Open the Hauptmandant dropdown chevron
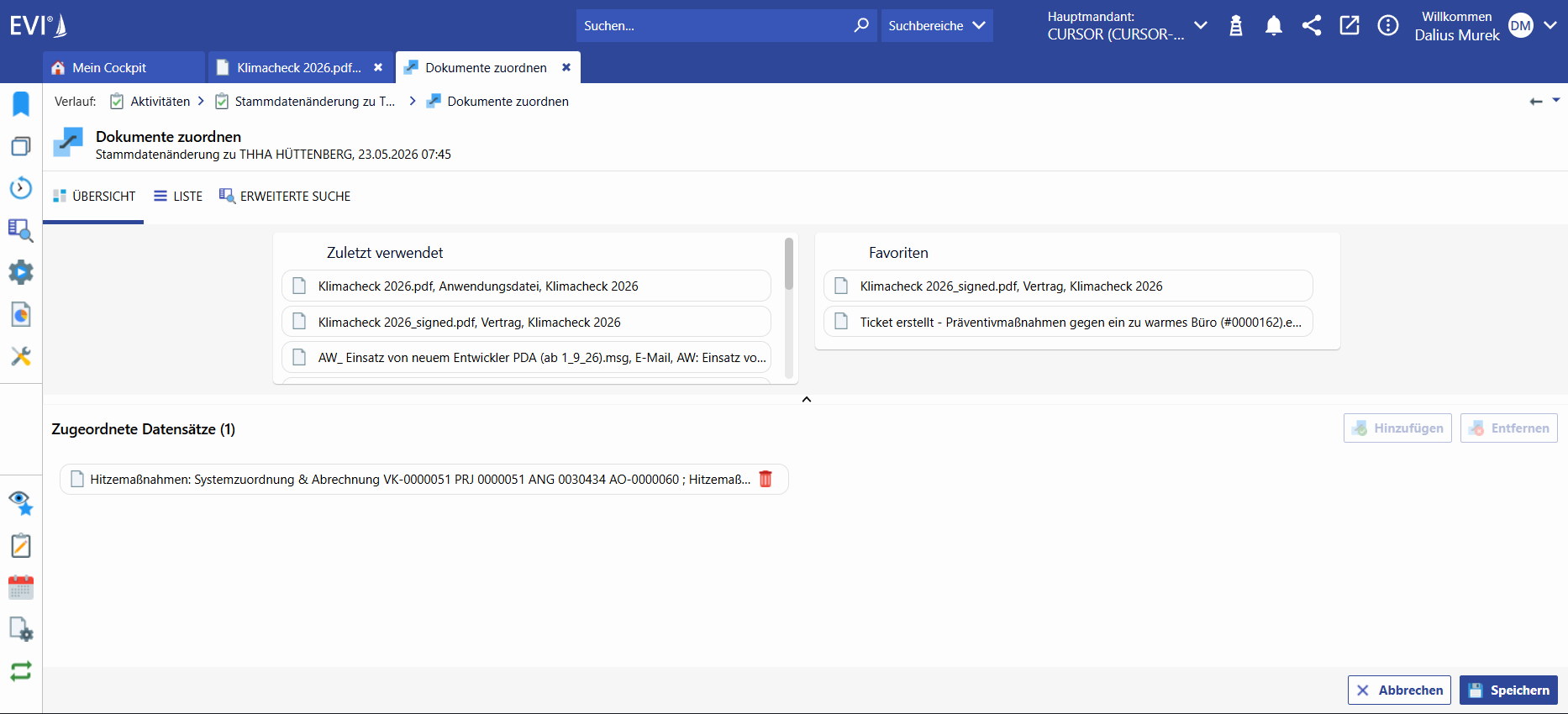1568x714 pixels. (1201, 26)
